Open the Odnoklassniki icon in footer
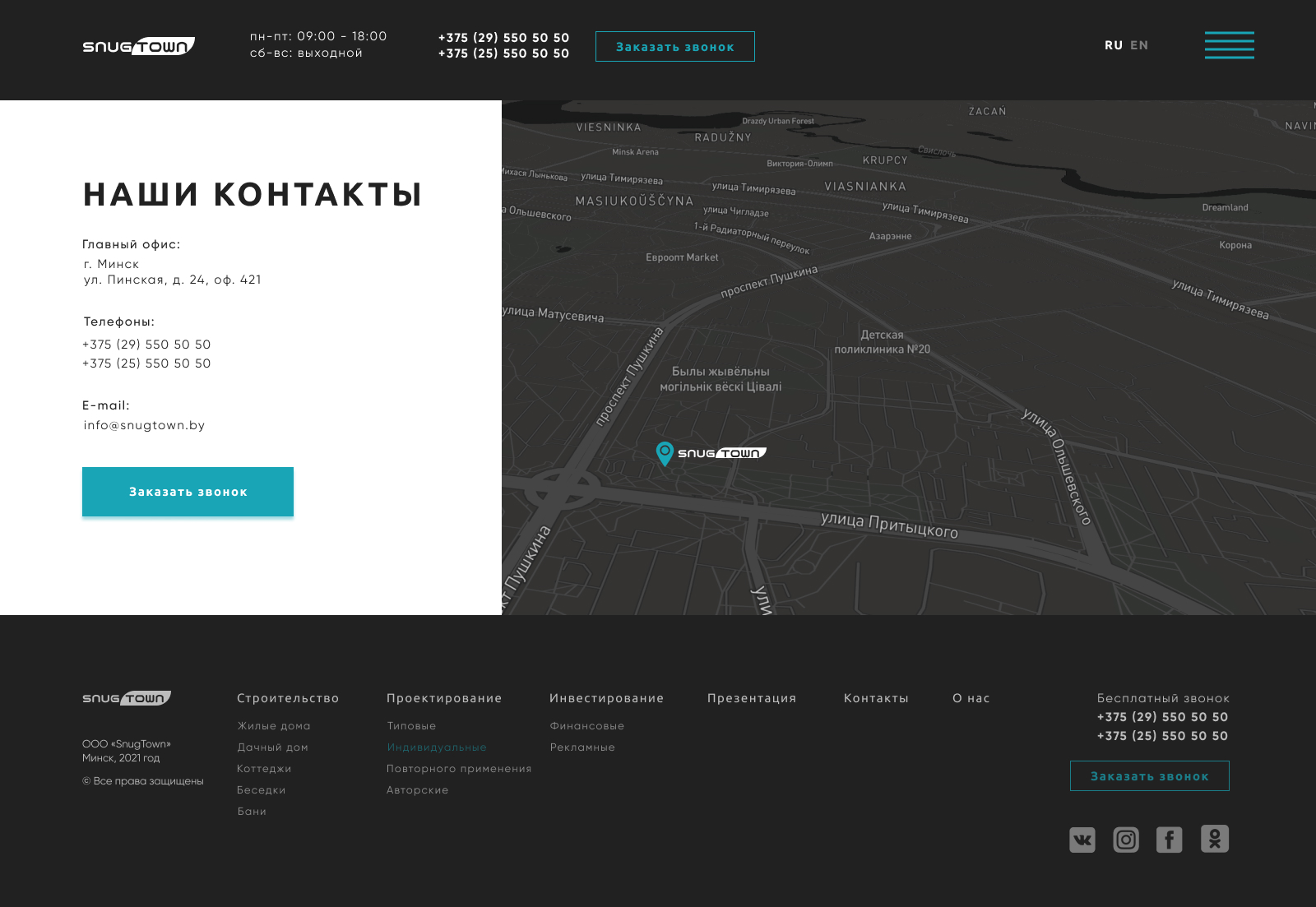 pos(1216,840)
